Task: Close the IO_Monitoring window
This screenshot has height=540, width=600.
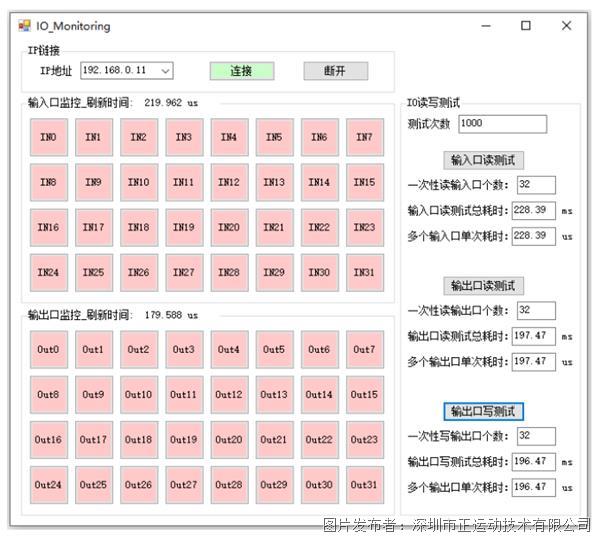Action: 567,26
